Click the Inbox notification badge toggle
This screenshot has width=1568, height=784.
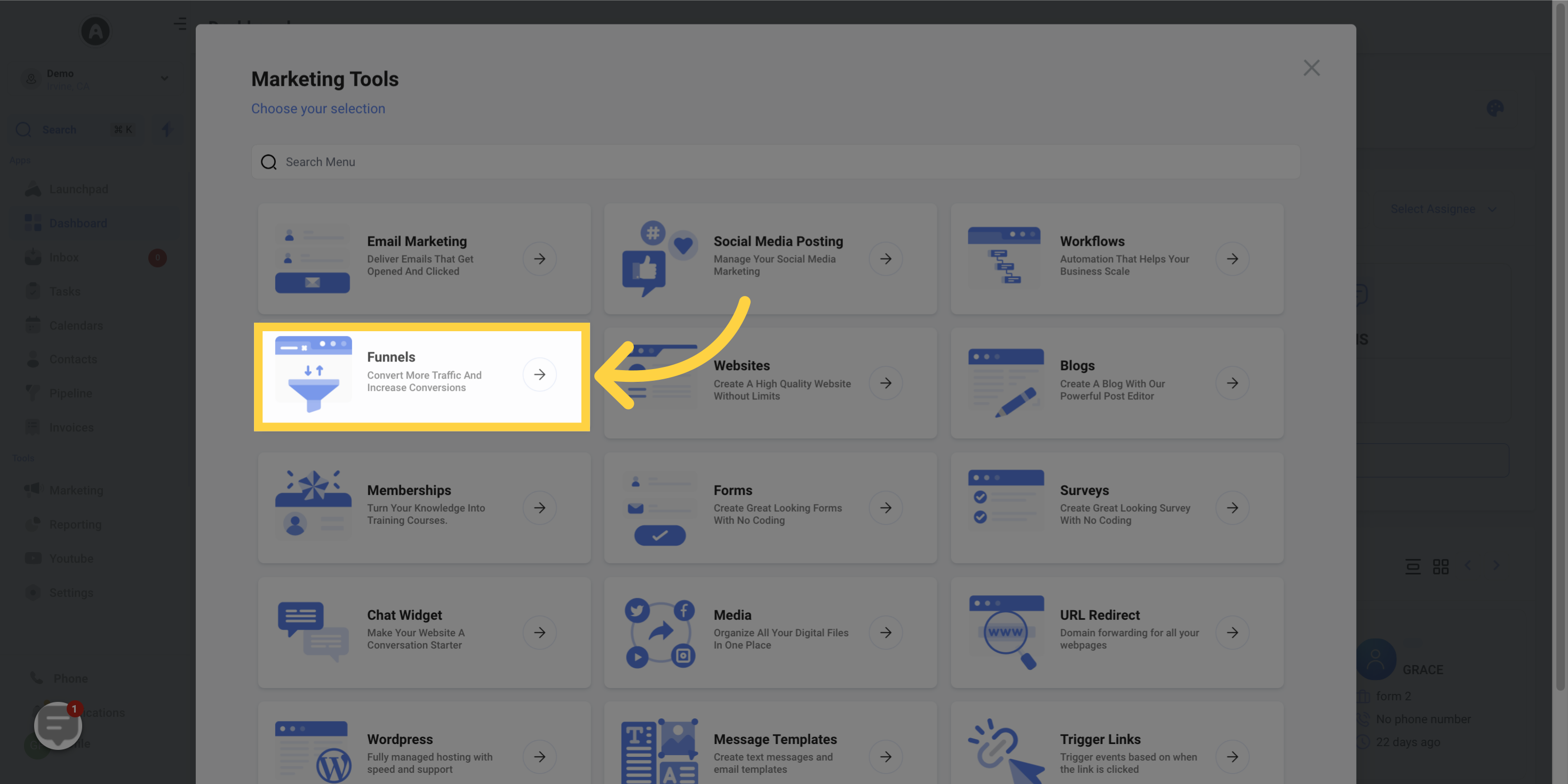(x=158, y=257)
